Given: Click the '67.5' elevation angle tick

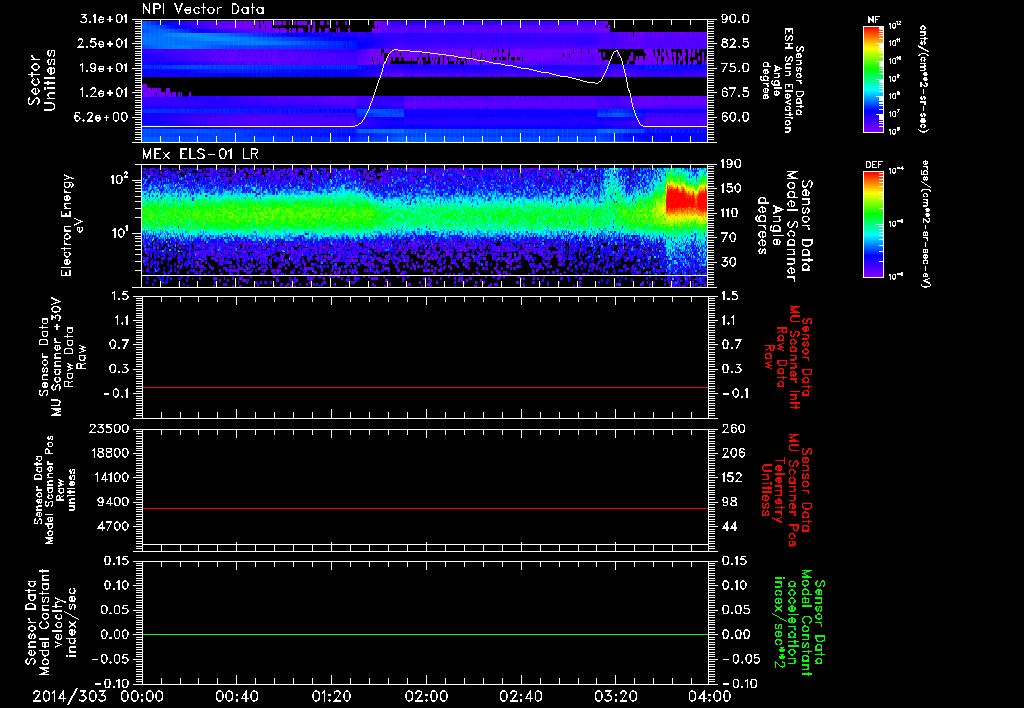Looking at the screenshot, I should tap(735, 93).
